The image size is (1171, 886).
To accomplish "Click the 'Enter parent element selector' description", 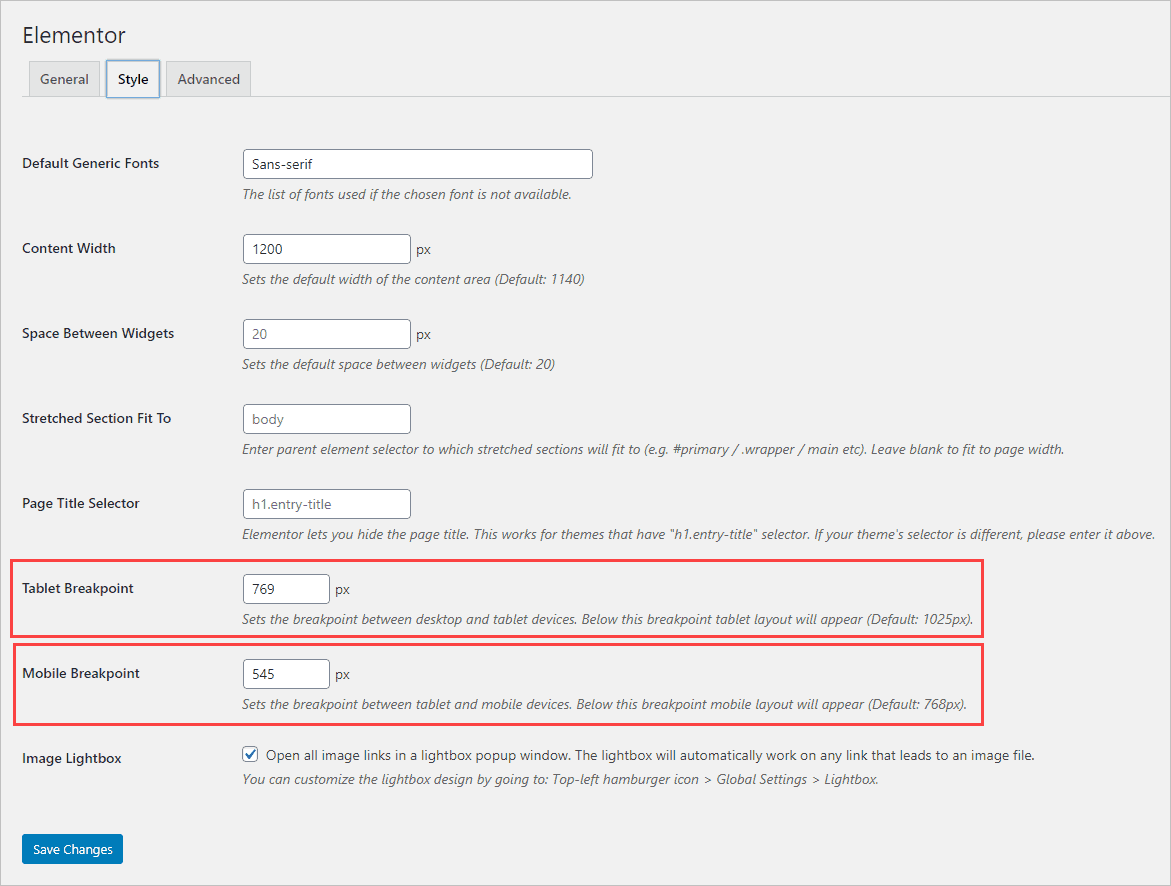I will 653,450.
